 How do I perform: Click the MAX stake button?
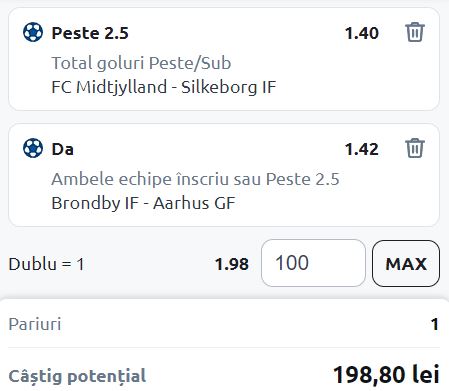point(406,263)
